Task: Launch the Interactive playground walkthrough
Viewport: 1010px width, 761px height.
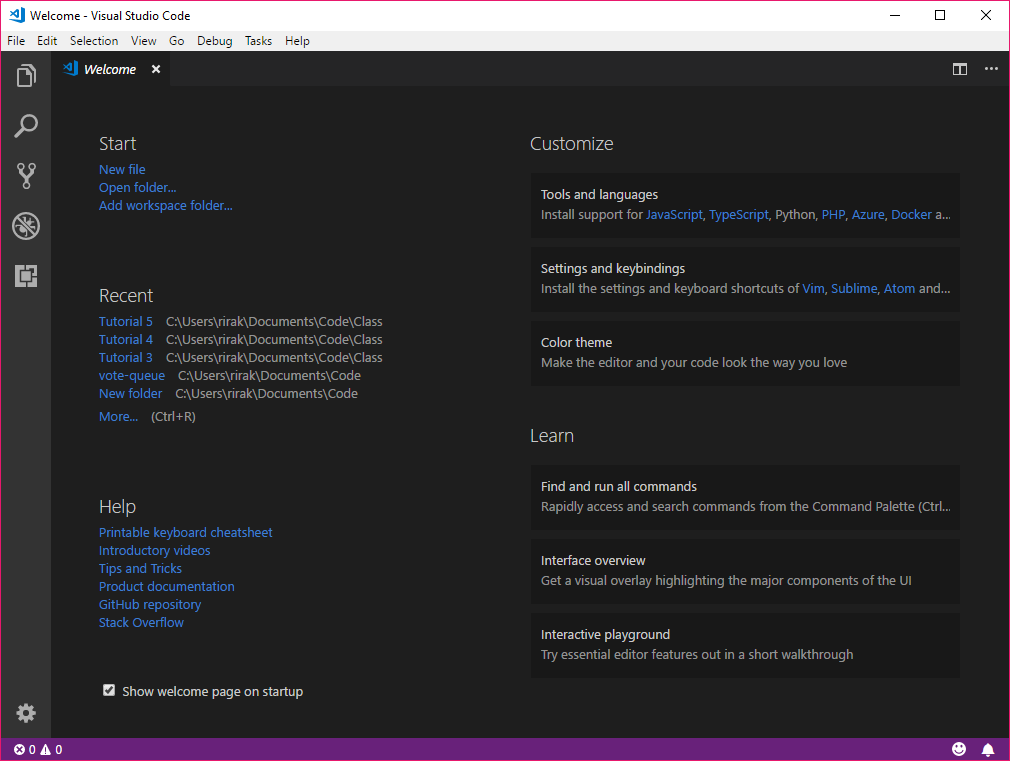Action: pyautogui.click(x=745, y=645)
